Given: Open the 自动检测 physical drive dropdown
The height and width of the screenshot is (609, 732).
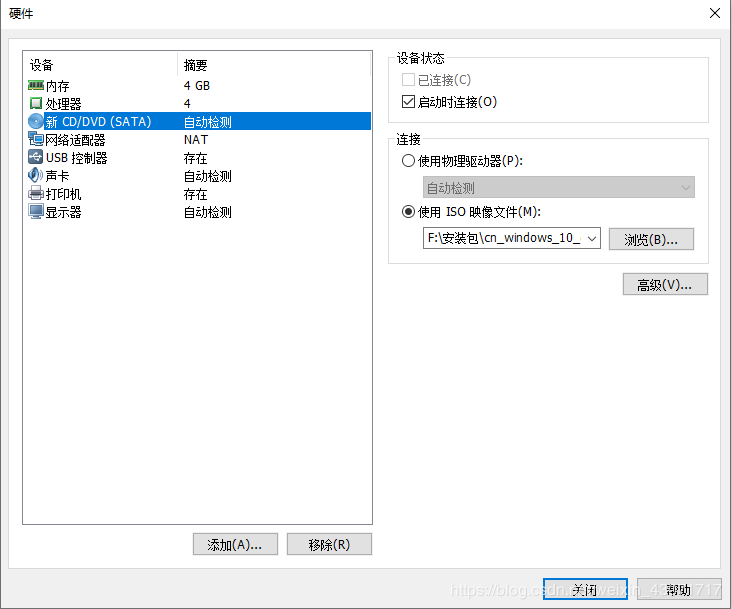Looking at the screenshot, I should 558,188.
